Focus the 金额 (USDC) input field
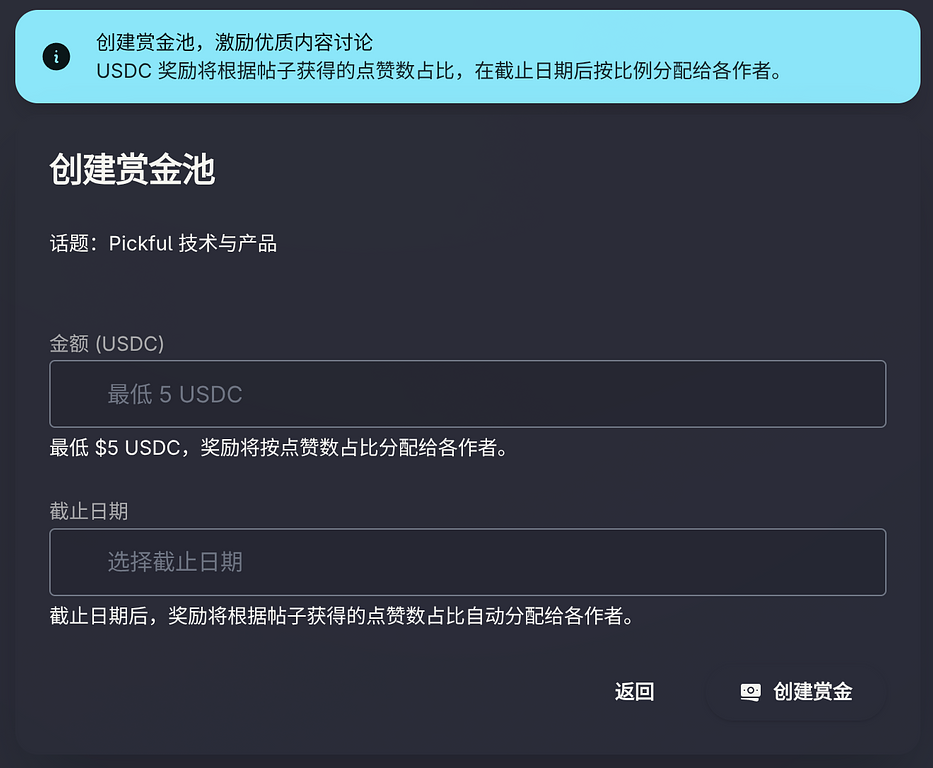The width and height of the screenshot is (933, 768). (467, 394)
